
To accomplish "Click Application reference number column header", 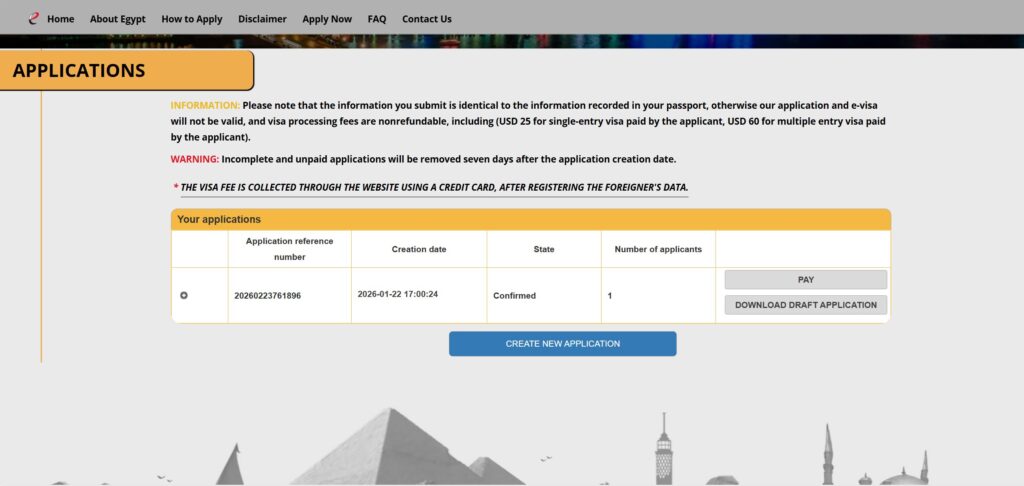I will click(x=289, y=249).
